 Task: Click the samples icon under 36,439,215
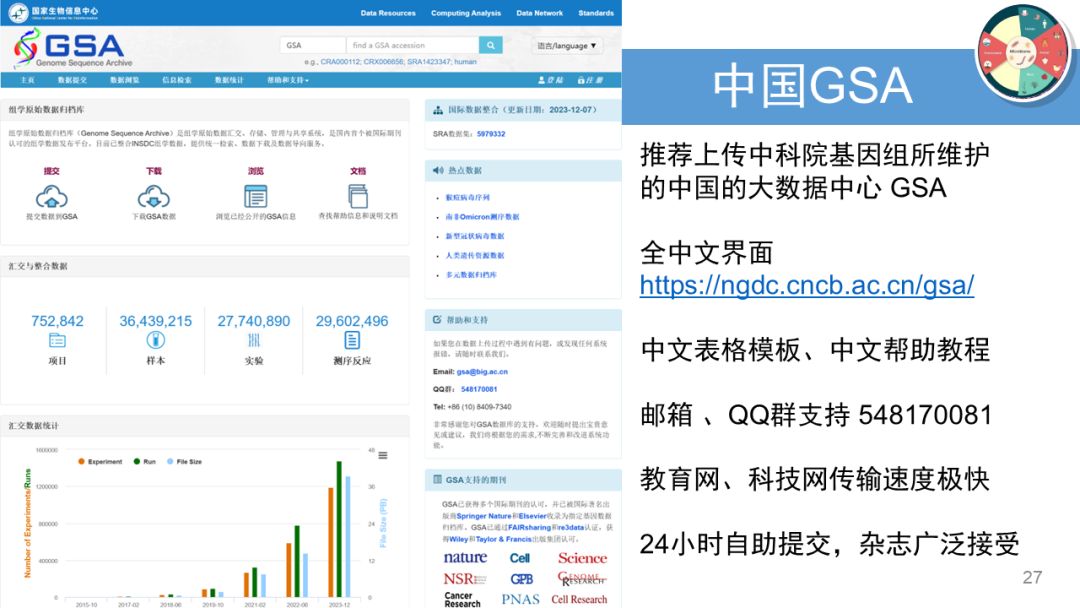point(156,340)
